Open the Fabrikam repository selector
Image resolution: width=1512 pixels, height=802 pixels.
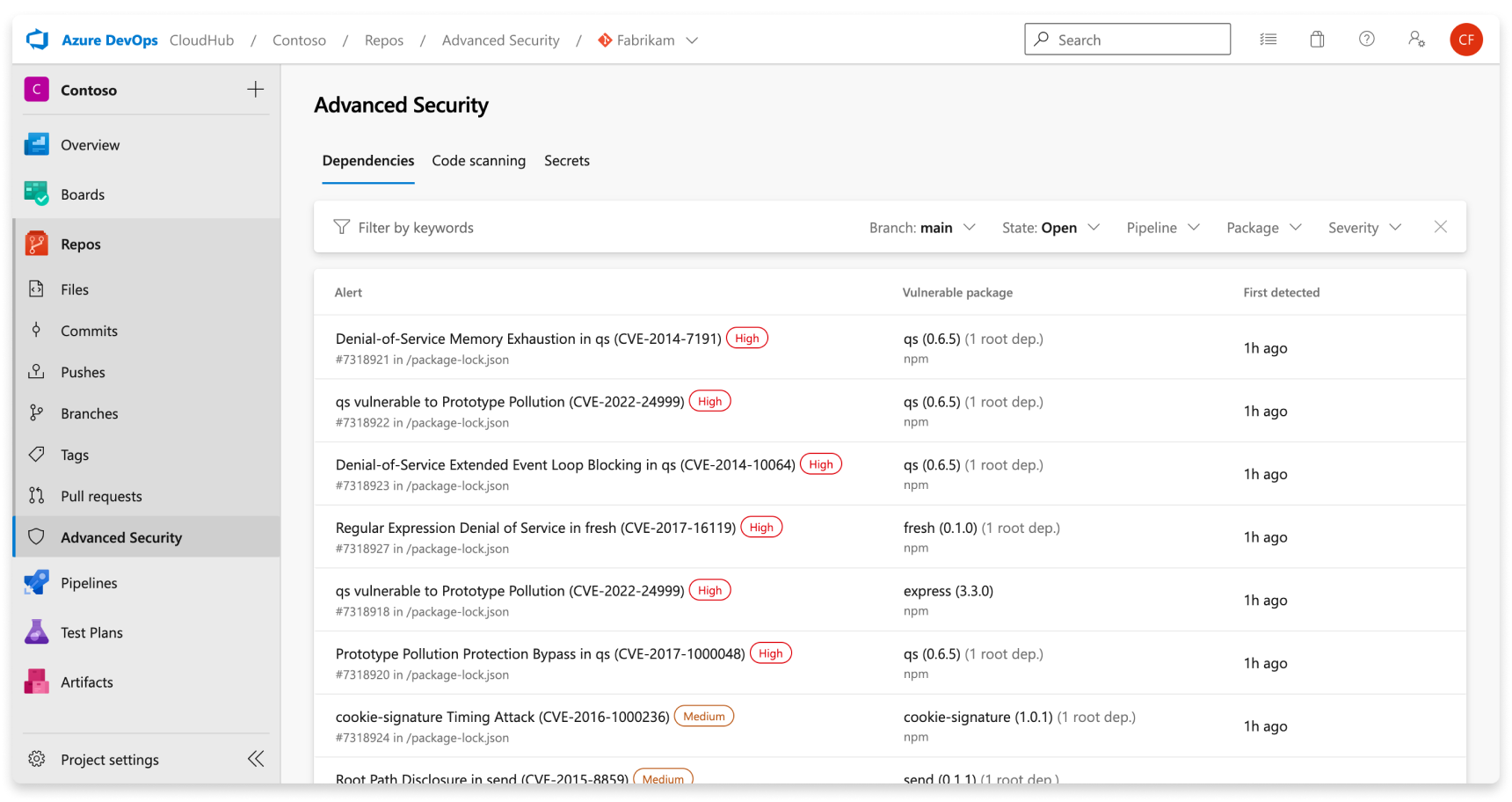[648, 40]
